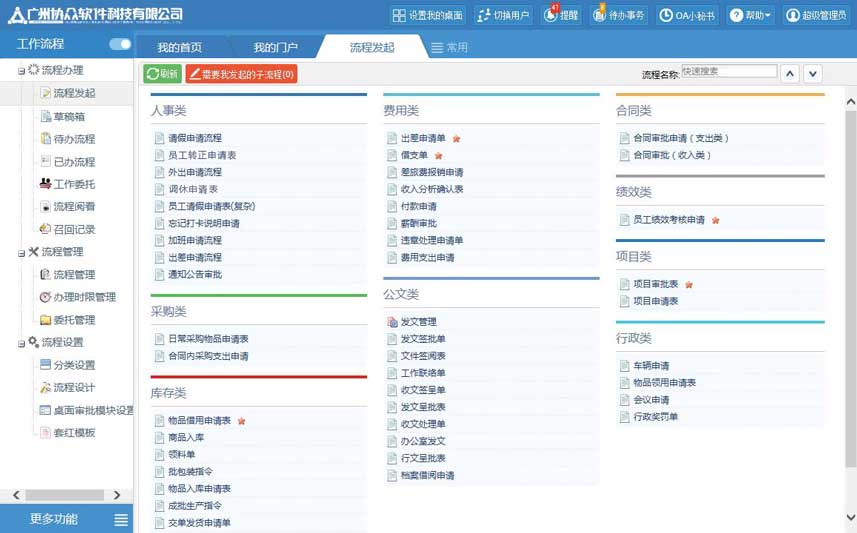Open the 提醒 bell notifications

[561, 15]
